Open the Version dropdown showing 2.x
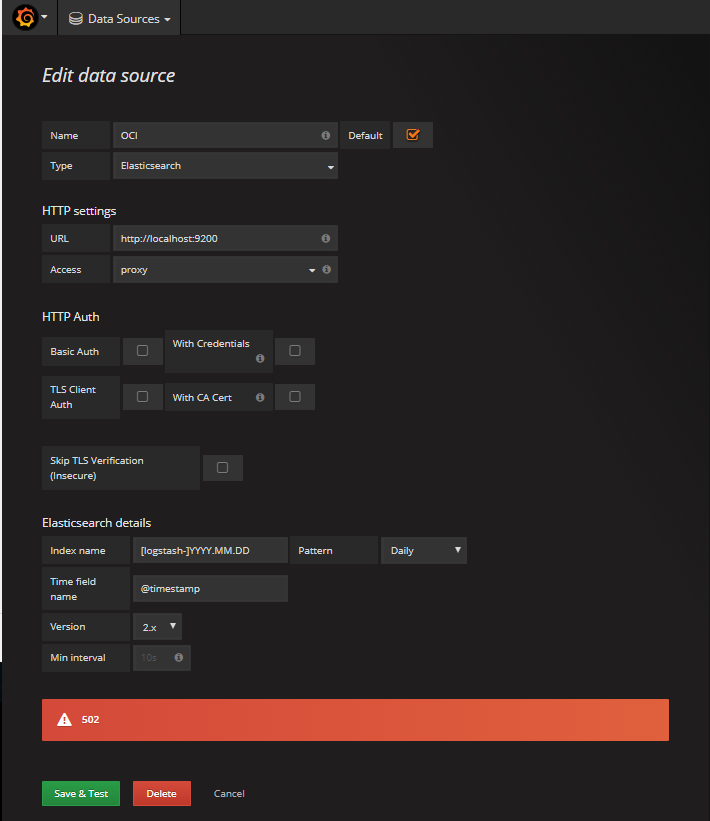Image resolution: width=710 pixels, height=821 pixels. [x=158, y=627]
